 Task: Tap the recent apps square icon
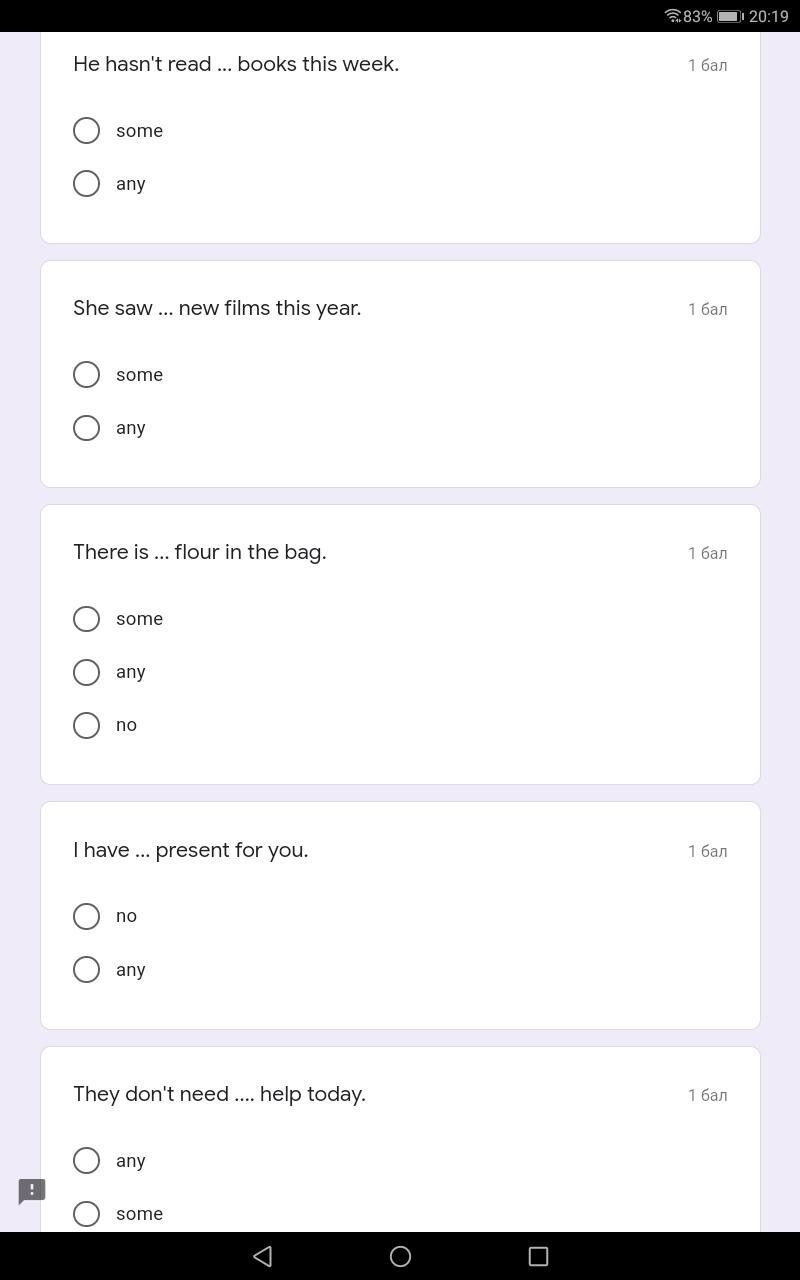click(x=538, y=1256)
